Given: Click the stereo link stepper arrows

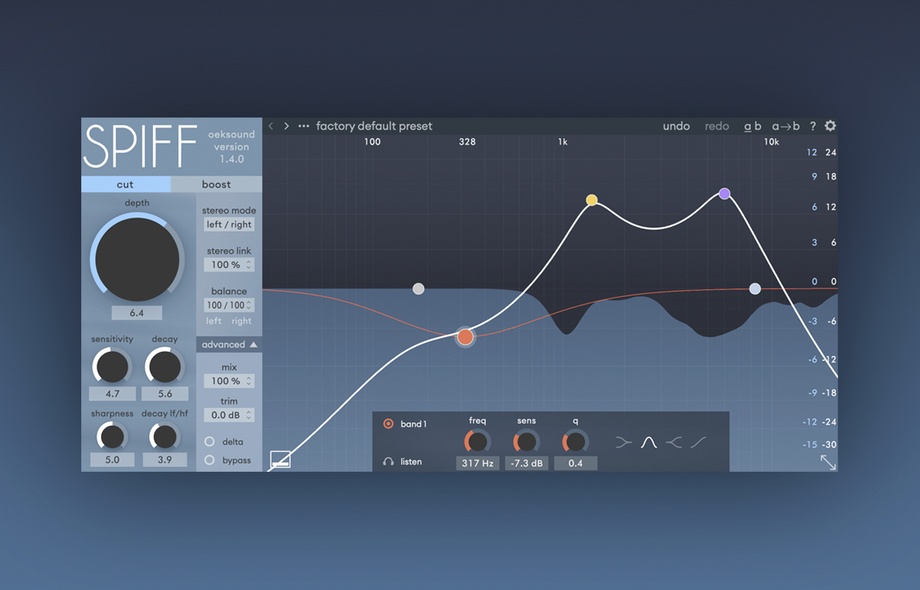Looking at the screenshot, I should click(x=249, y=265).
